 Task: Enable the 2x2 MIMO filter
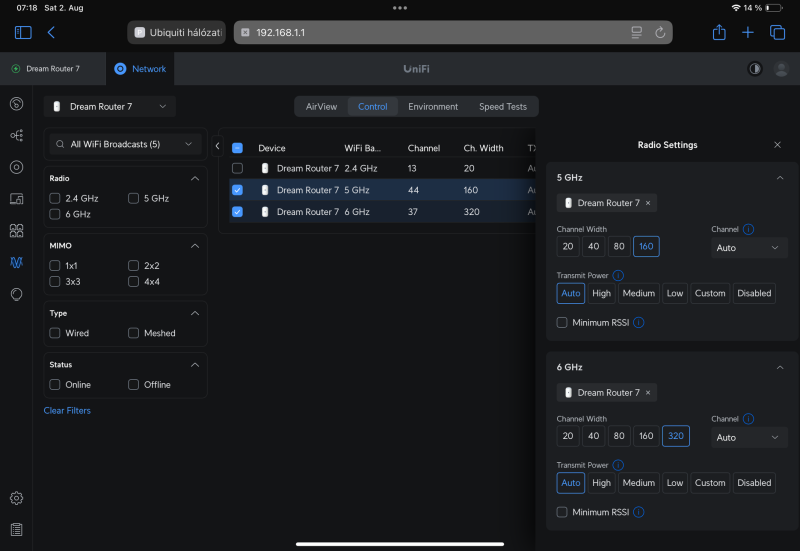click(x=133, y=265)
